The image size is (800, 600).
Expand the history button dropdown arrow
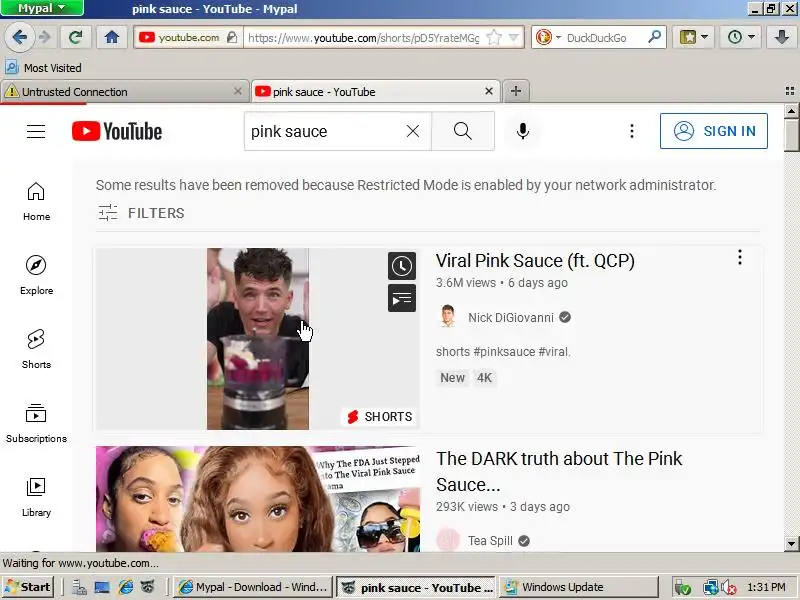(x=751, y=37)
